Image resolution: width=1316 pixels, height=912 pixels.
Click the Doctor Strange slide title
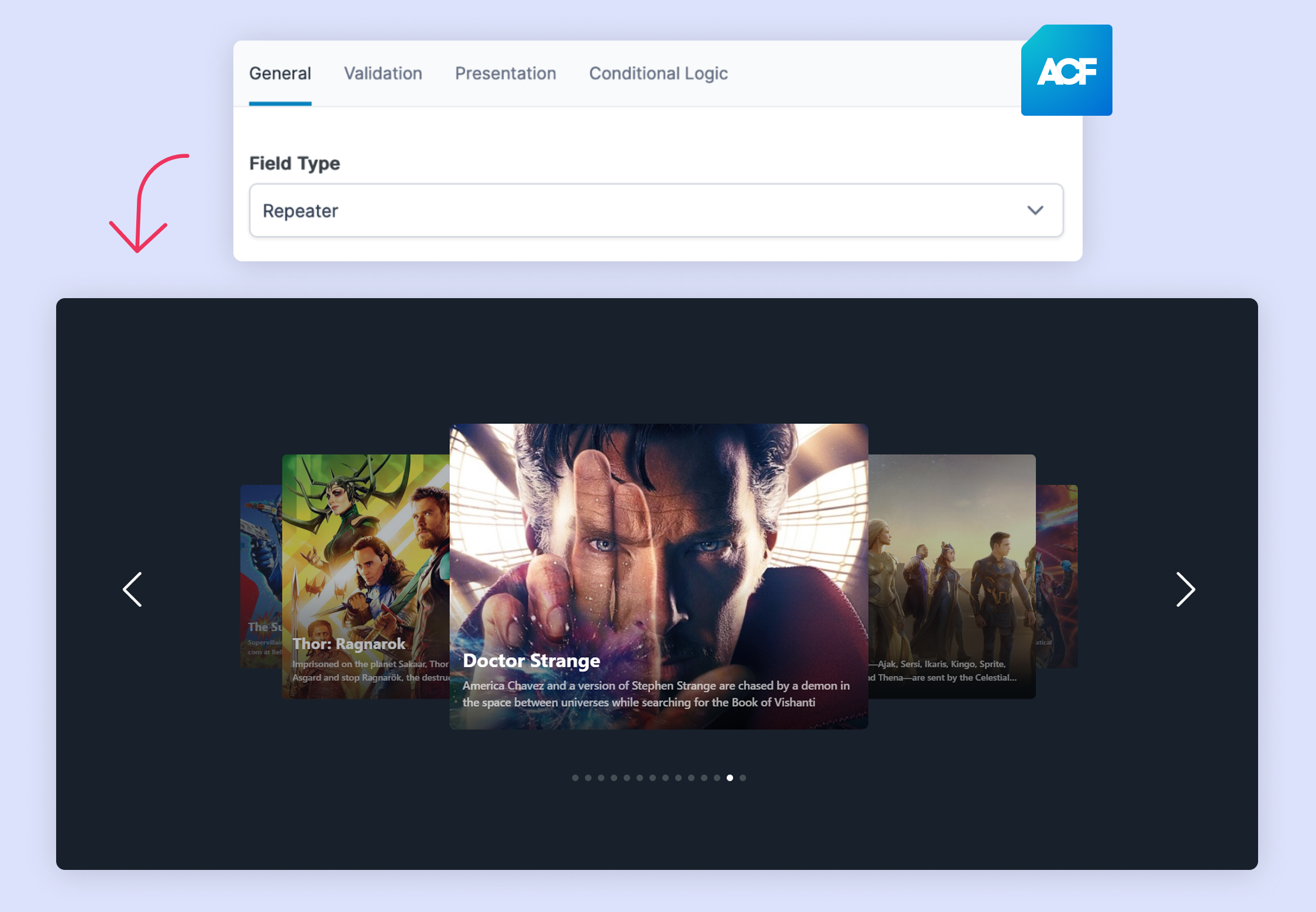click(531, 661)
